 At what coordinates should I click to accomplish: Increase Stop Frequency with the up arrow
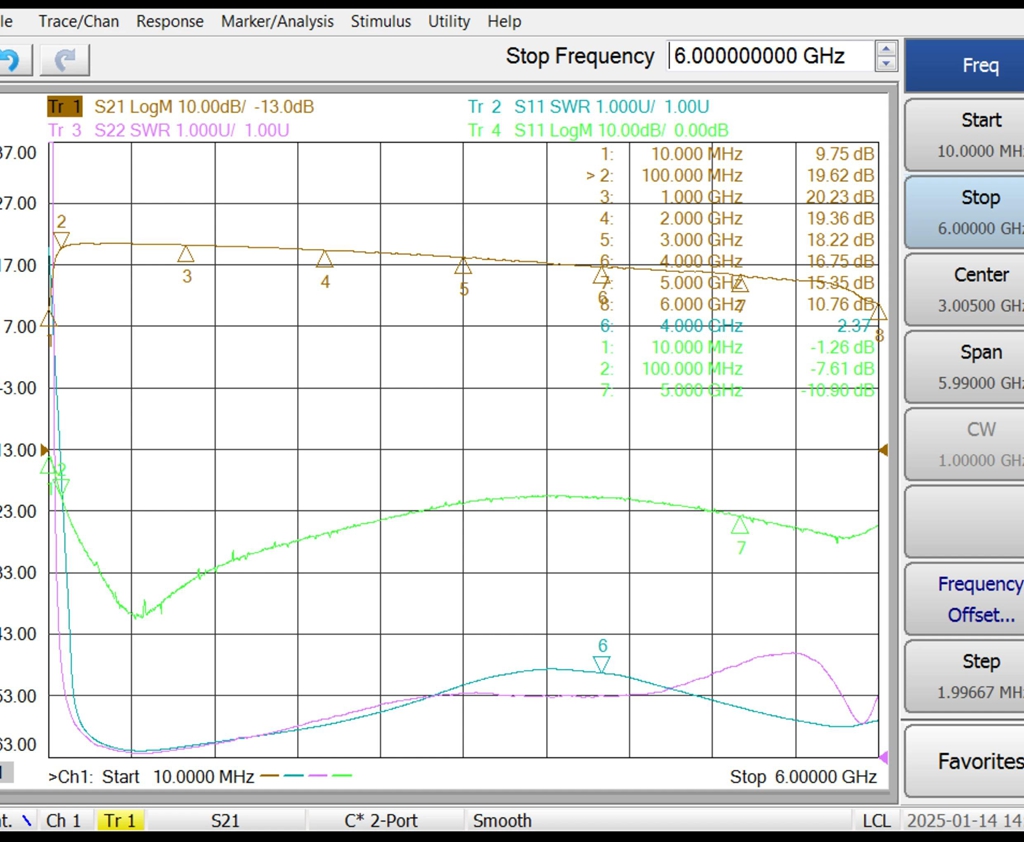point(886,48)
